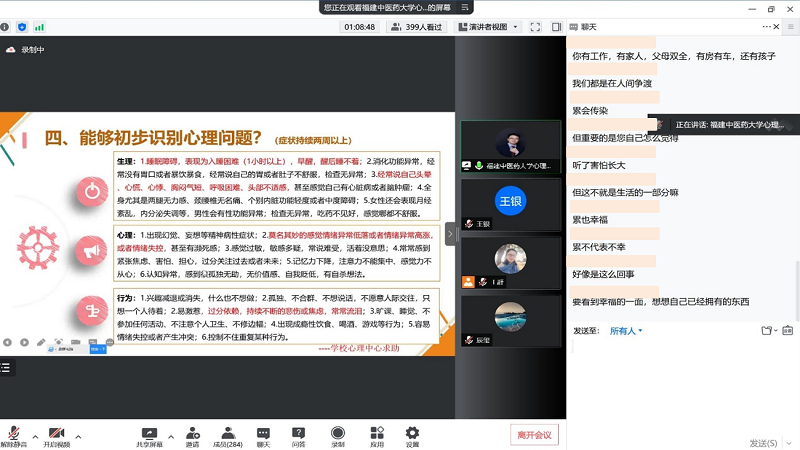Open the 演讲者视图 view dropdown

pyautogui.click(x=488, y=27)
